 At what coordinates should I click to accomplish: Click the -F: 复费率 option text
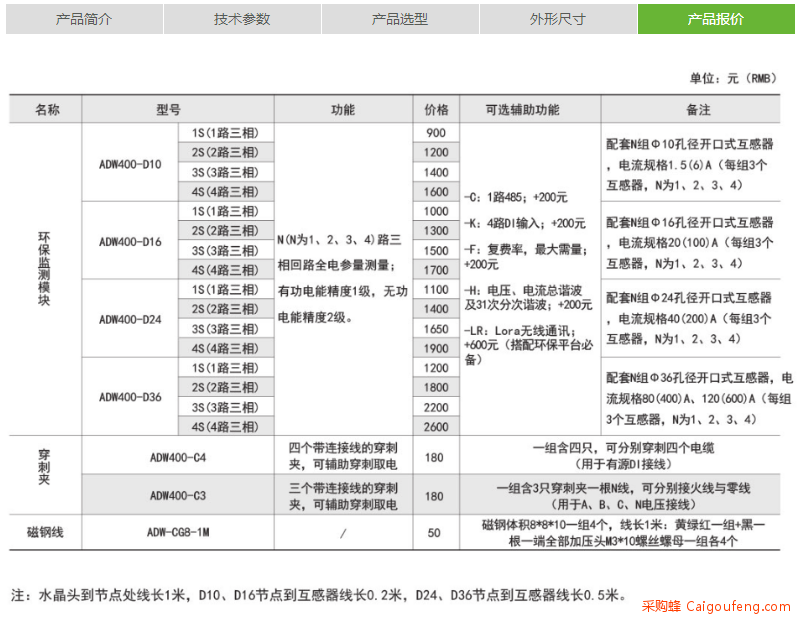click(x=525, y=256)
